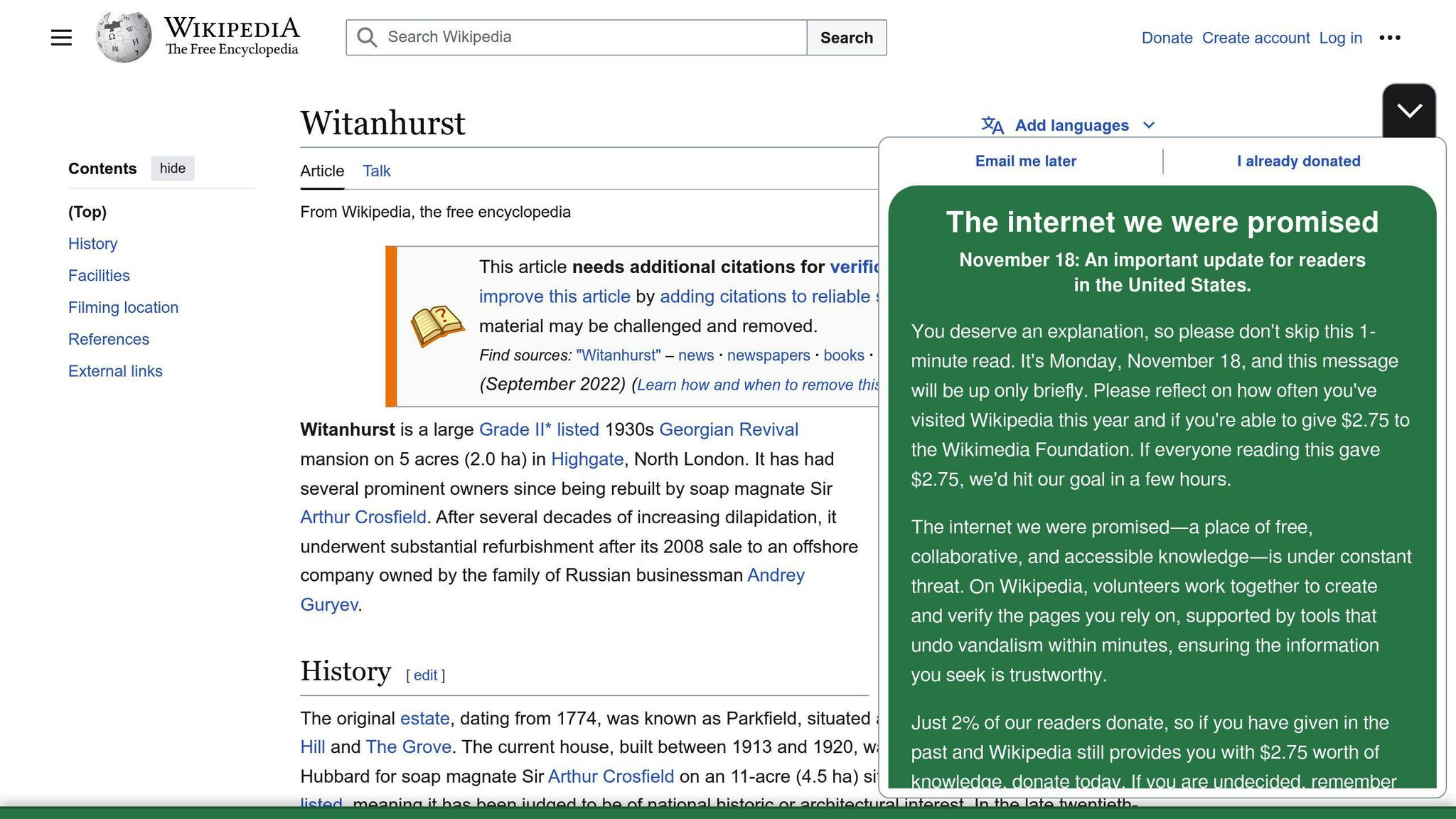Choose Email me later option
1456x819 pixels.
pyautogui.click(x=1025, y=161)
